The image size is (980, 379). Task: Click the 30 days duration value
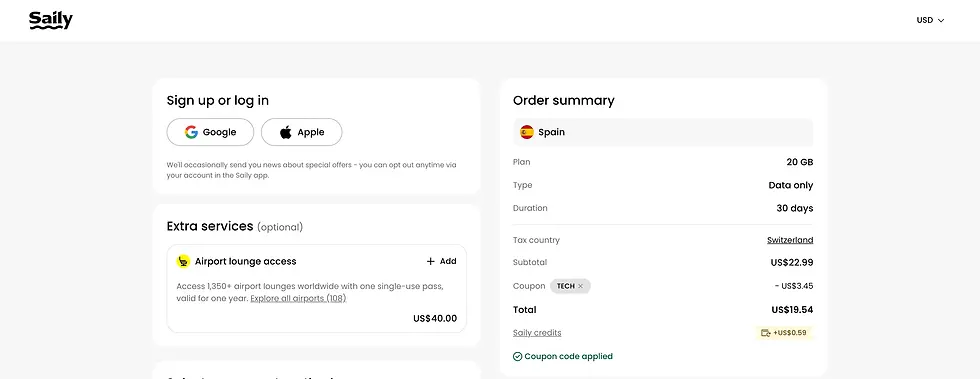click(794, 208)
